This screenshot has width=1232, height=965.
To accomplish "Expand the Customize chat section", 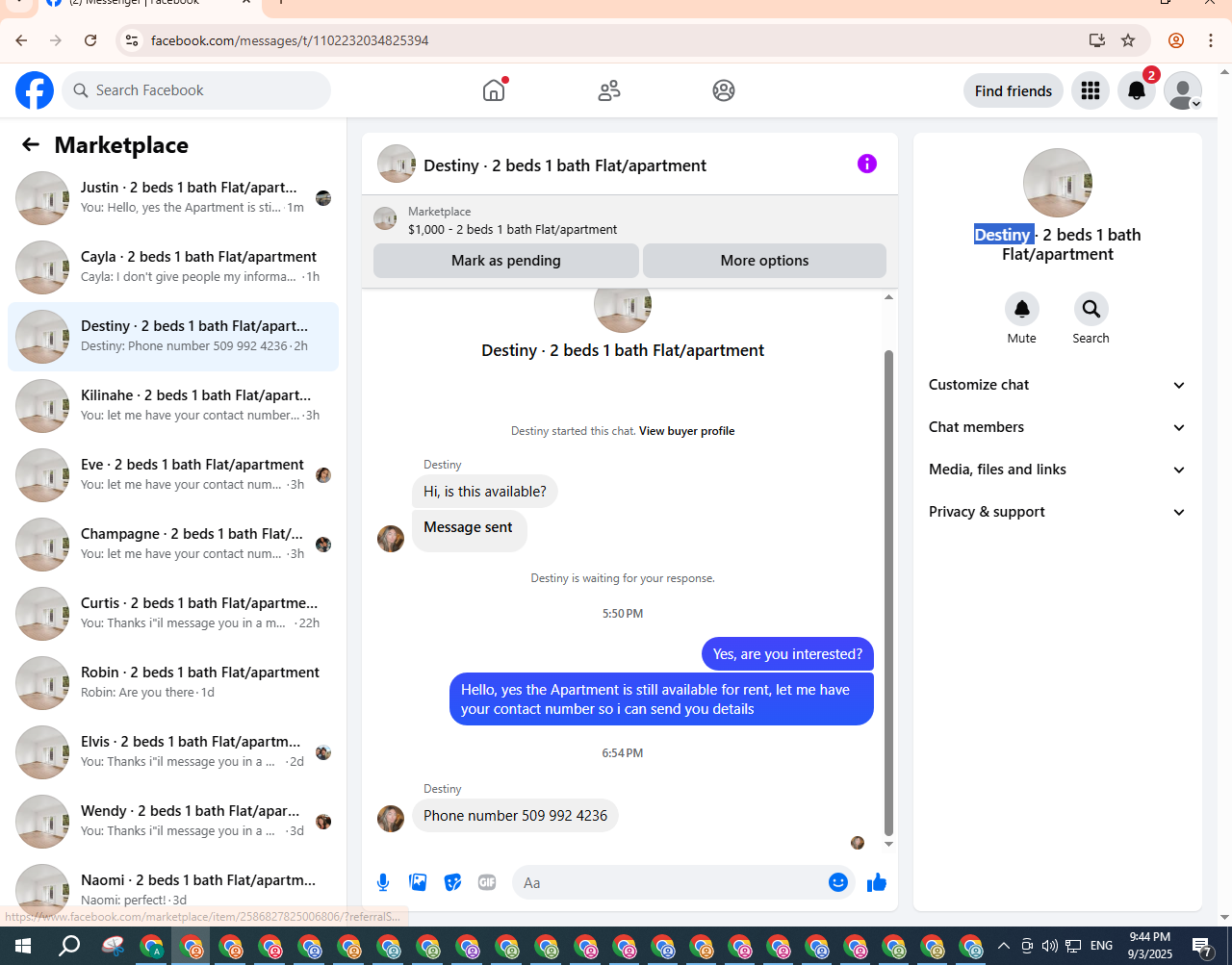I will (1058, 385).
